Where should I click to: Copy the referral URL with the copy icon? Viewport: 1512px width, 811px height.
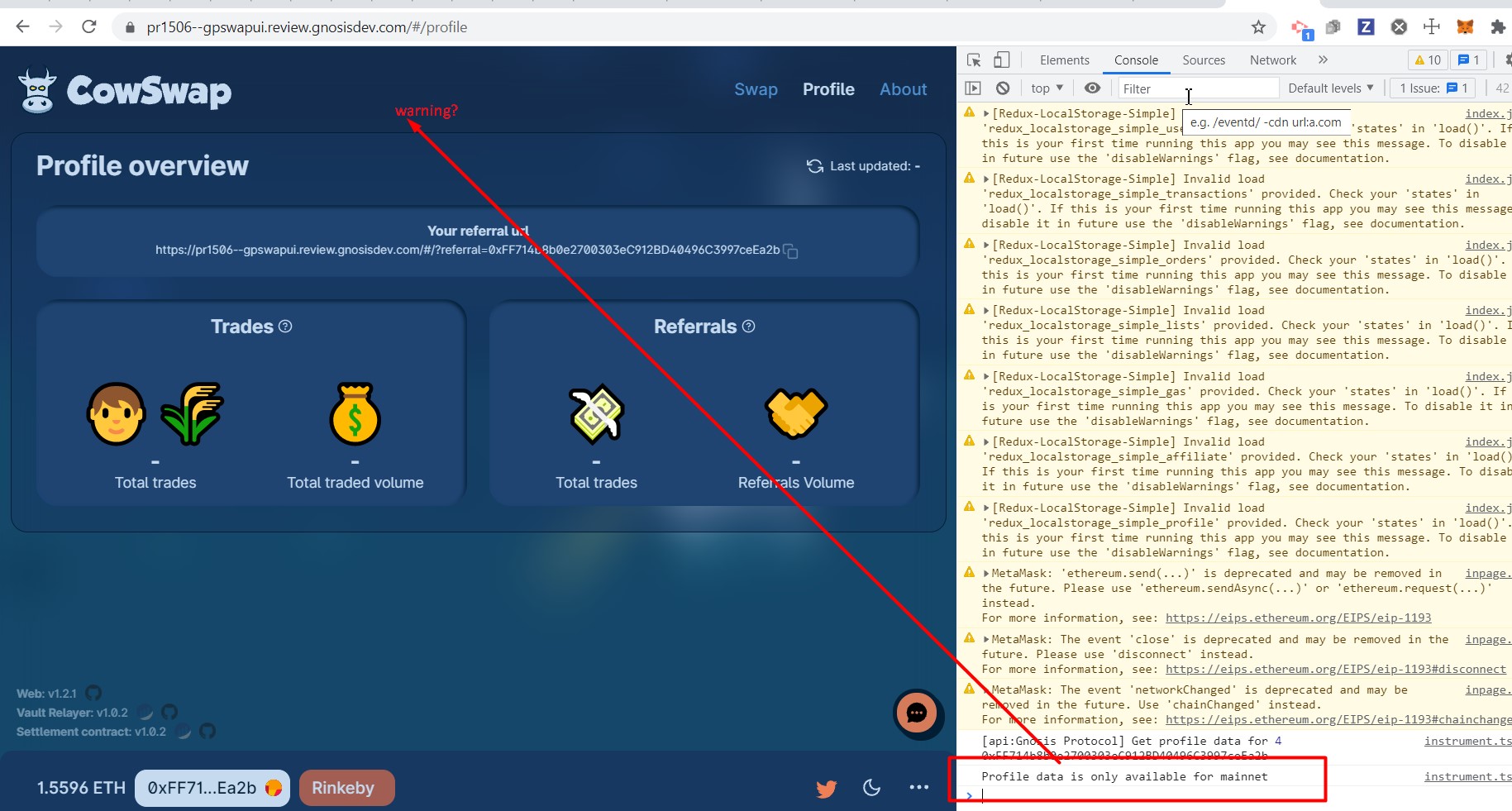click(x=790, y=250)
